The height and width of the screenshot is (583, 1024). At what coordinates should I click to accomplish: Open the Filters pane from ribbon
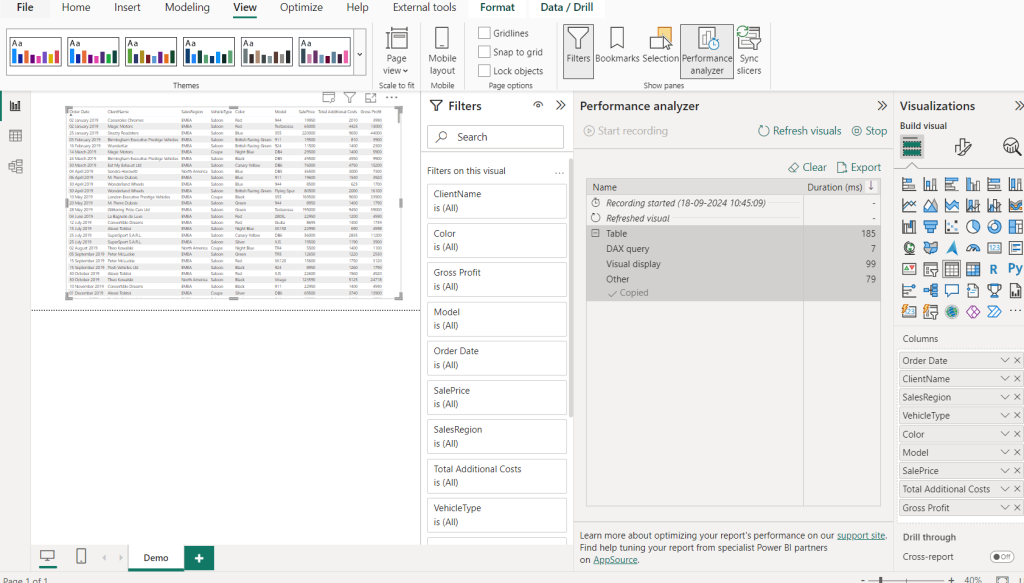point(578,51)
